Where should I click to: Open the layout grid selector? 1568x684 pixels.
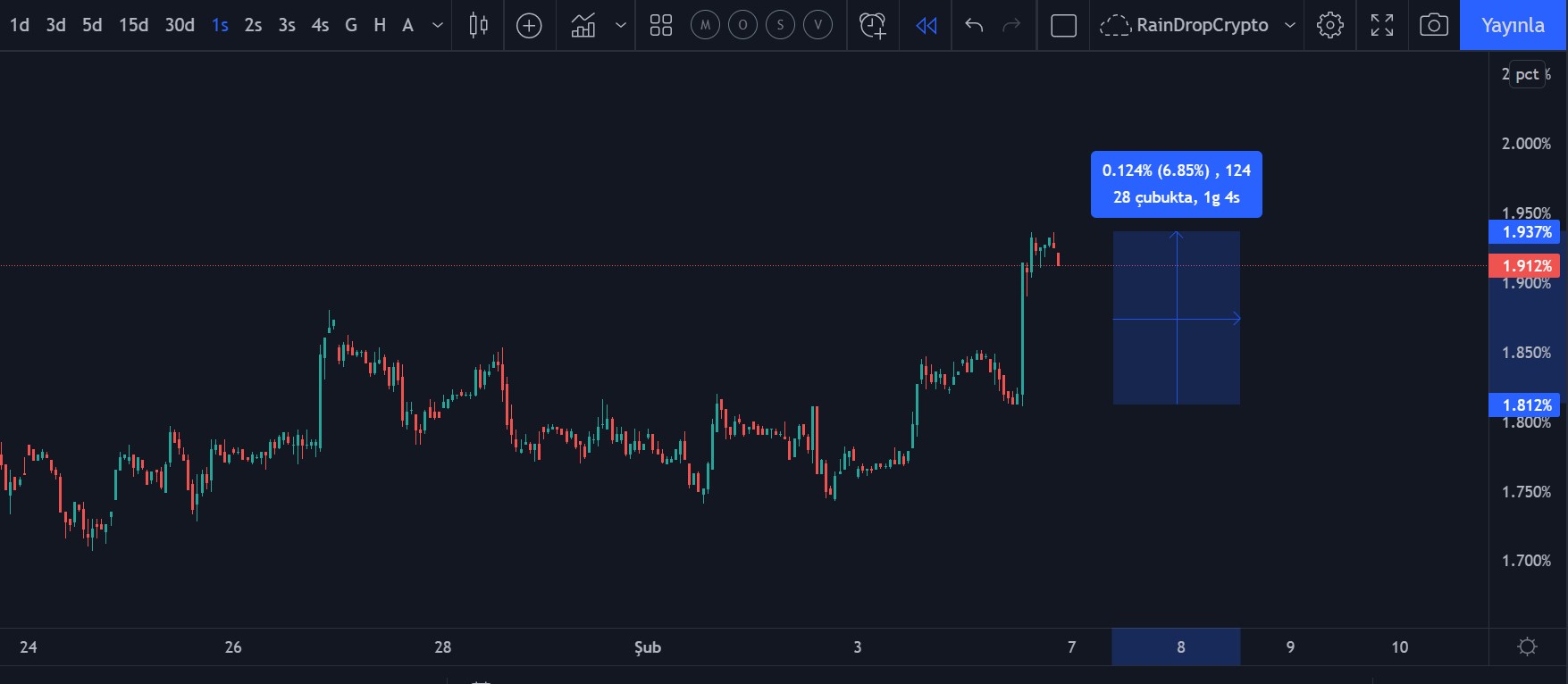pyautogui.click(x=661, y=25)
